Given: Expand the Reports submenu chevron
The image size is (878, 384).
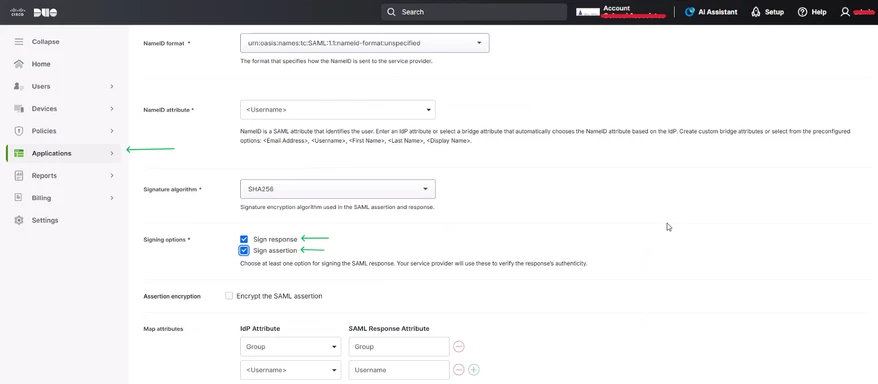Looking at the screenshot, I should (112, 176).
